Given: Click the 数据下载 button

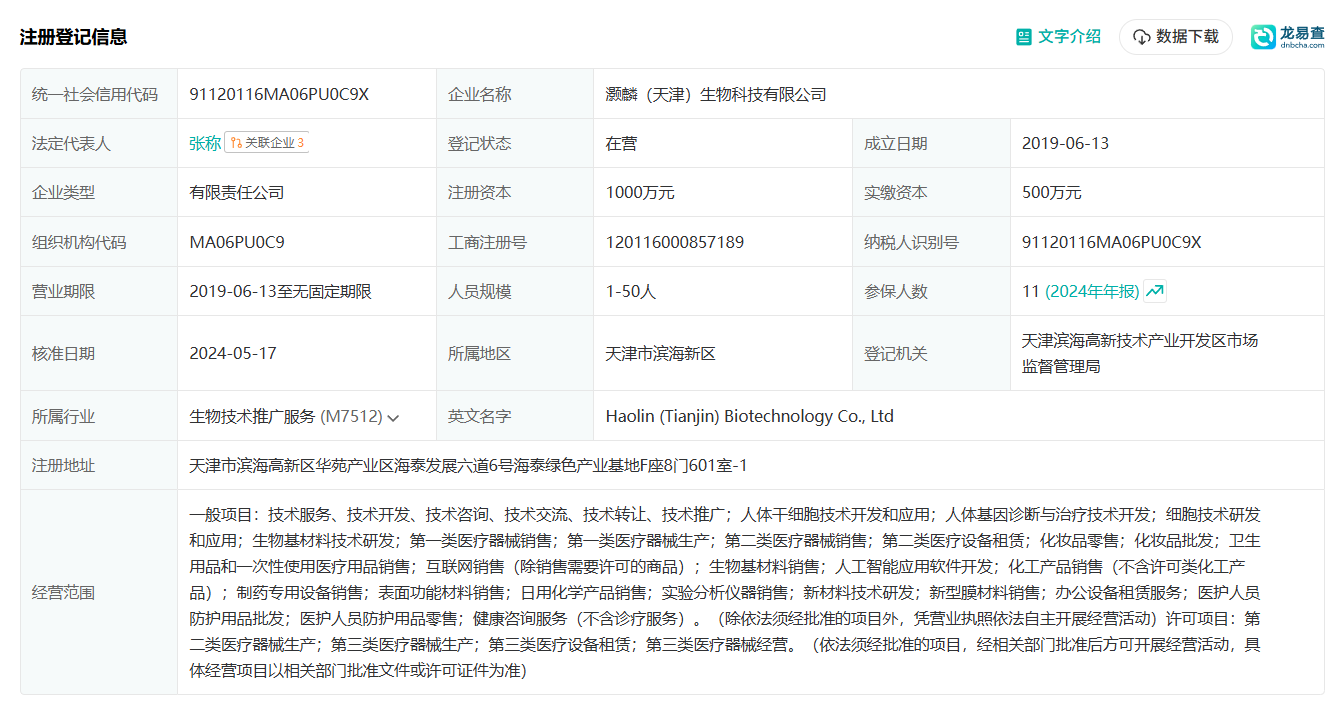Looking at the screenshot, I should coord(1176,37).
